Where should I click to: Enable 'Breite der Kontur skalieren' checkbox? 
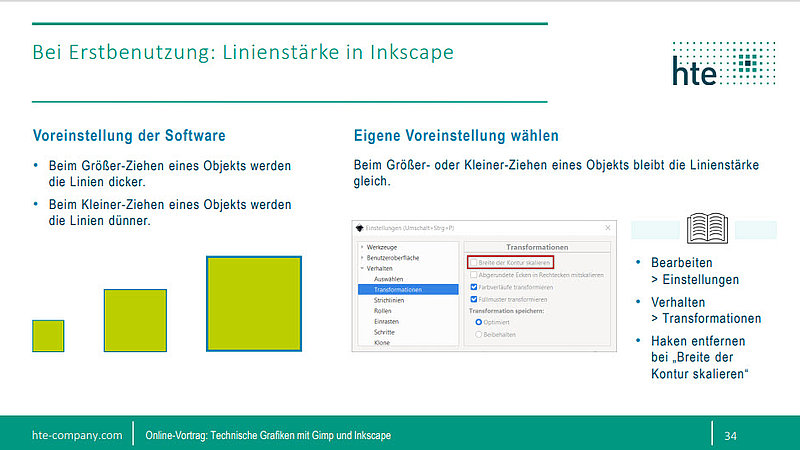click(473, 262)
